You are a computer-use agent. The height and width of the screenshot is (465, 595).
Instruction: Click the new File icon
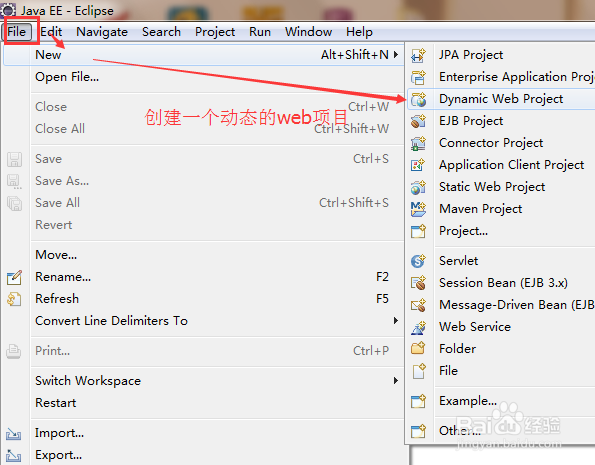pyautogui.click(x=418, y=371)
